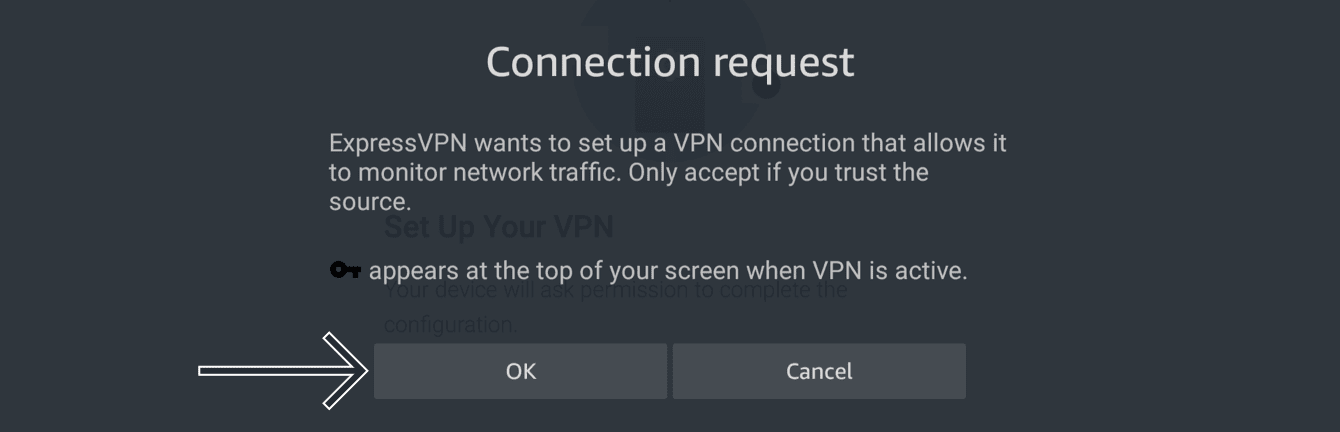Click the words "VPN connection" in the message
Image resolution: width=1340 pixels, height=432 pixels.
764,143
